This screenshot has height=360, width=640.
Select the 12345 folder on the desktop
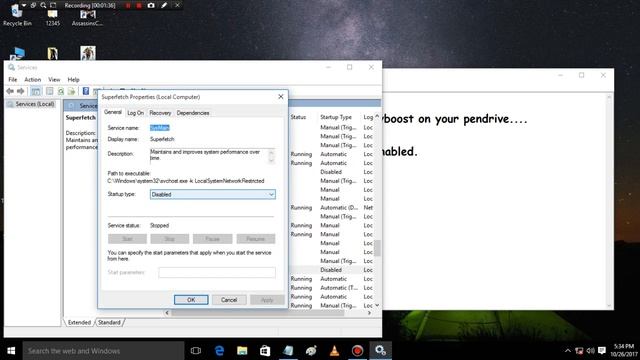[x=53, y=18]
